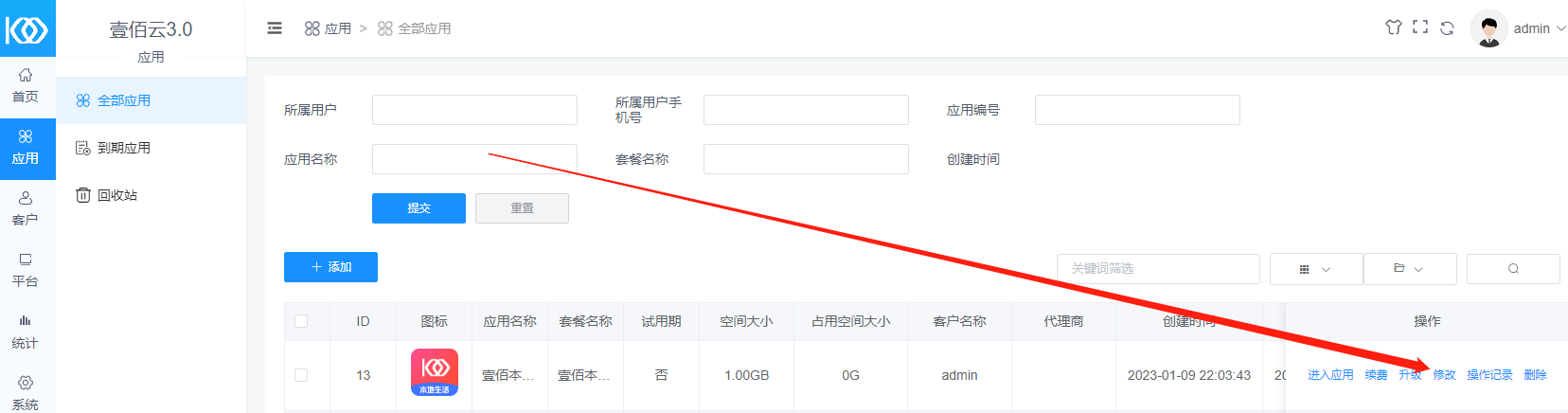Viewport: 1568px width, 413px height.
Task: Click the ID column header
Action: pyautogui.click(x=363, y=321)
